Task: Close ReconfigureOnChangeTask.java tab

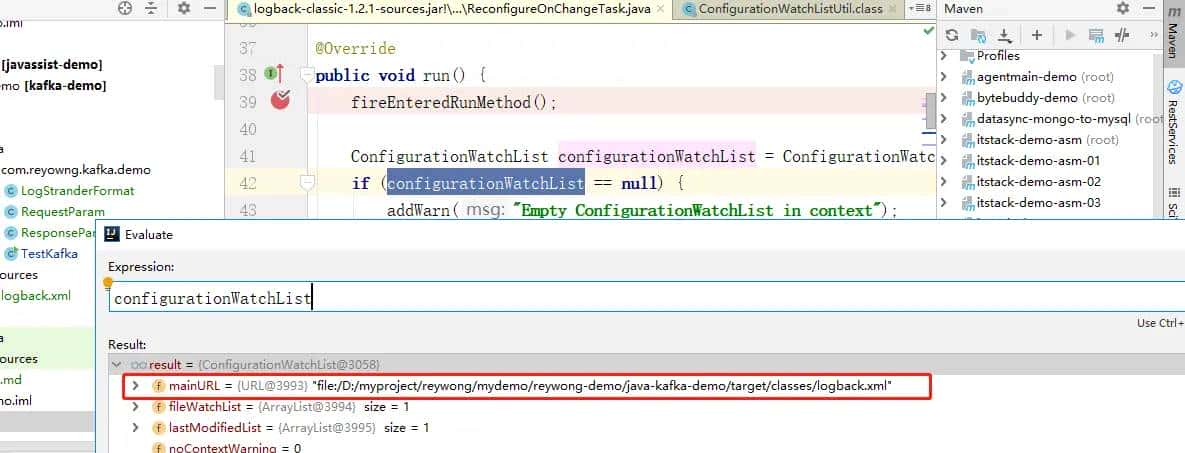Action: coord(660,9)
